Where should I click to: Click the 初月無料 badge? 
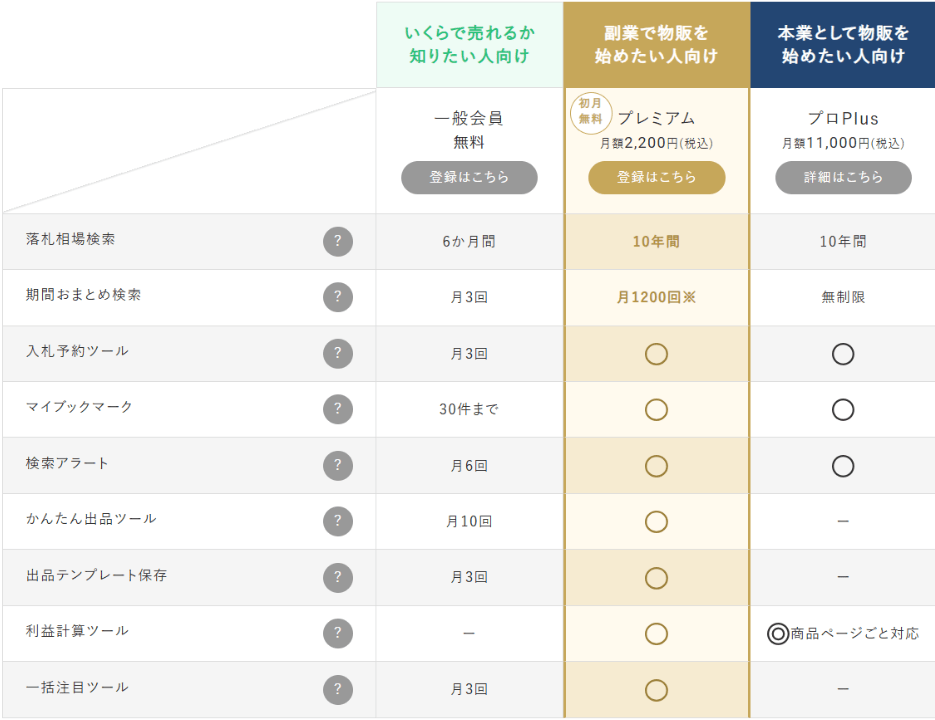coord(591,112)
